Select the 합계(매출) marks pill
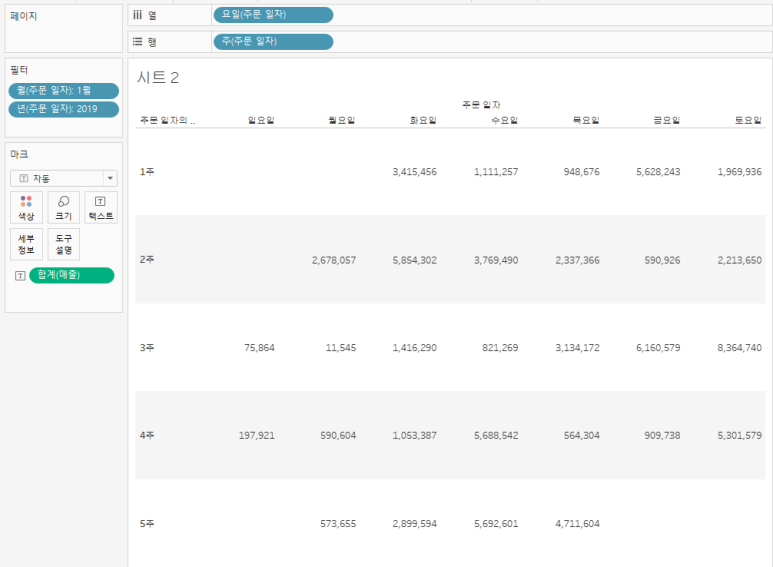 point(71,275)
